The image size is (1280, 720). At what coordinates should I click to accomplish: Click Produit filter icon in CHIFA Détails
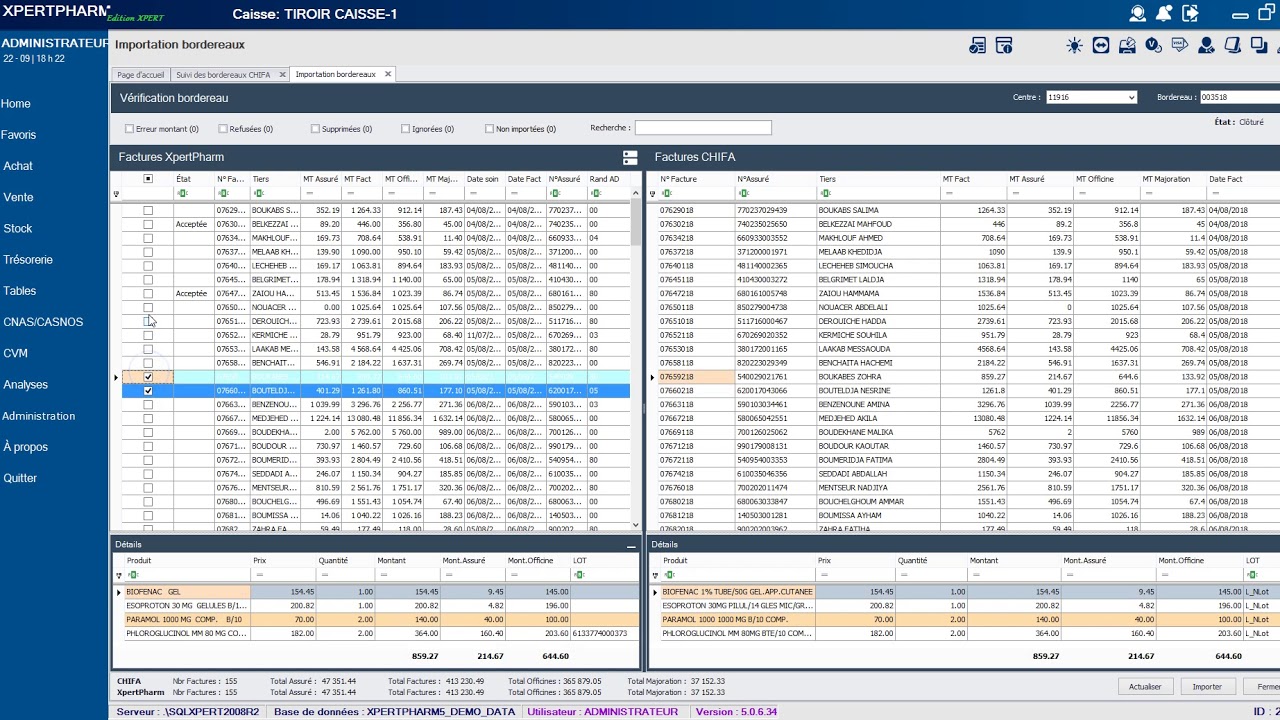(x=669, y=575)
